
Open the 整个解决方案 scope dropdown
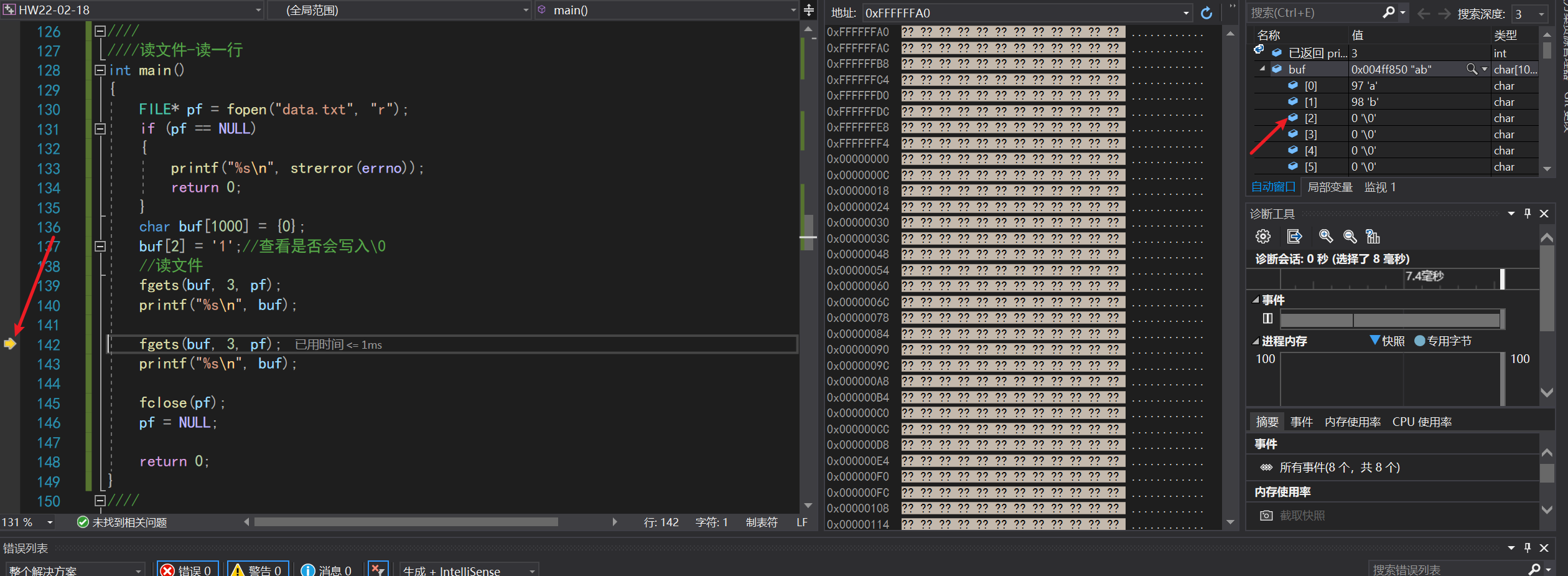coord(138,570)
